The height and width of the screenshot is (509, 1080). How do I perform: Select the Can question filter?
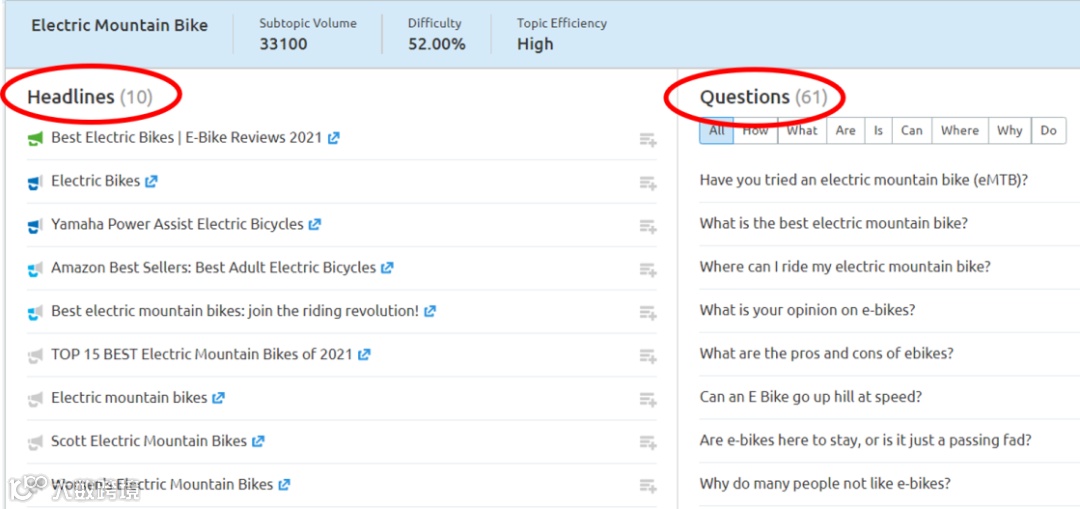912,131
